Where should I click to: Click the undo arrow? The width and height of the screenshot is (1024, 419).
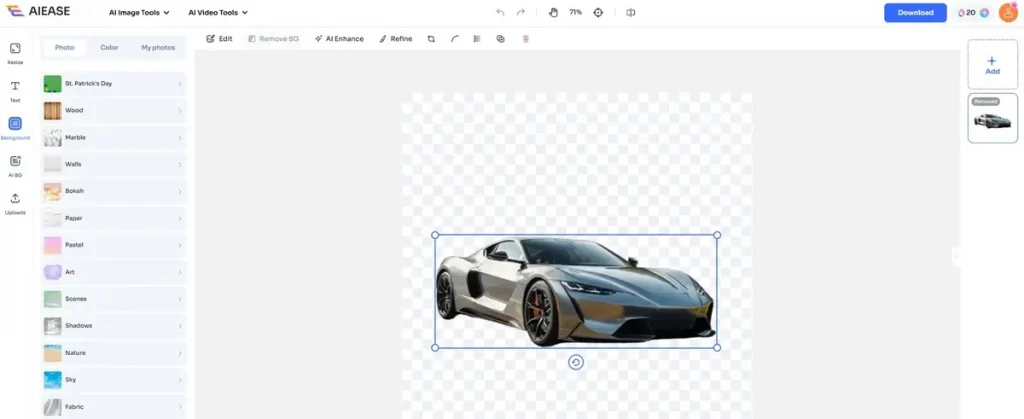point(501,13)
